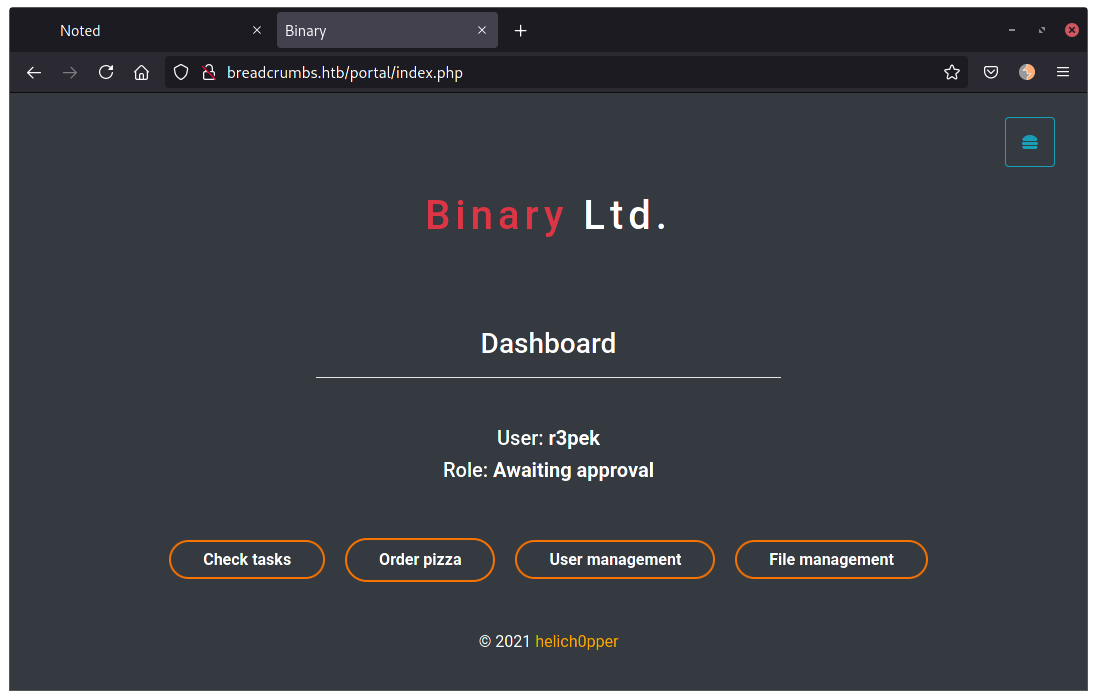Open the burger menu icon on page

pyautogui.click(x=1029, y=142)
